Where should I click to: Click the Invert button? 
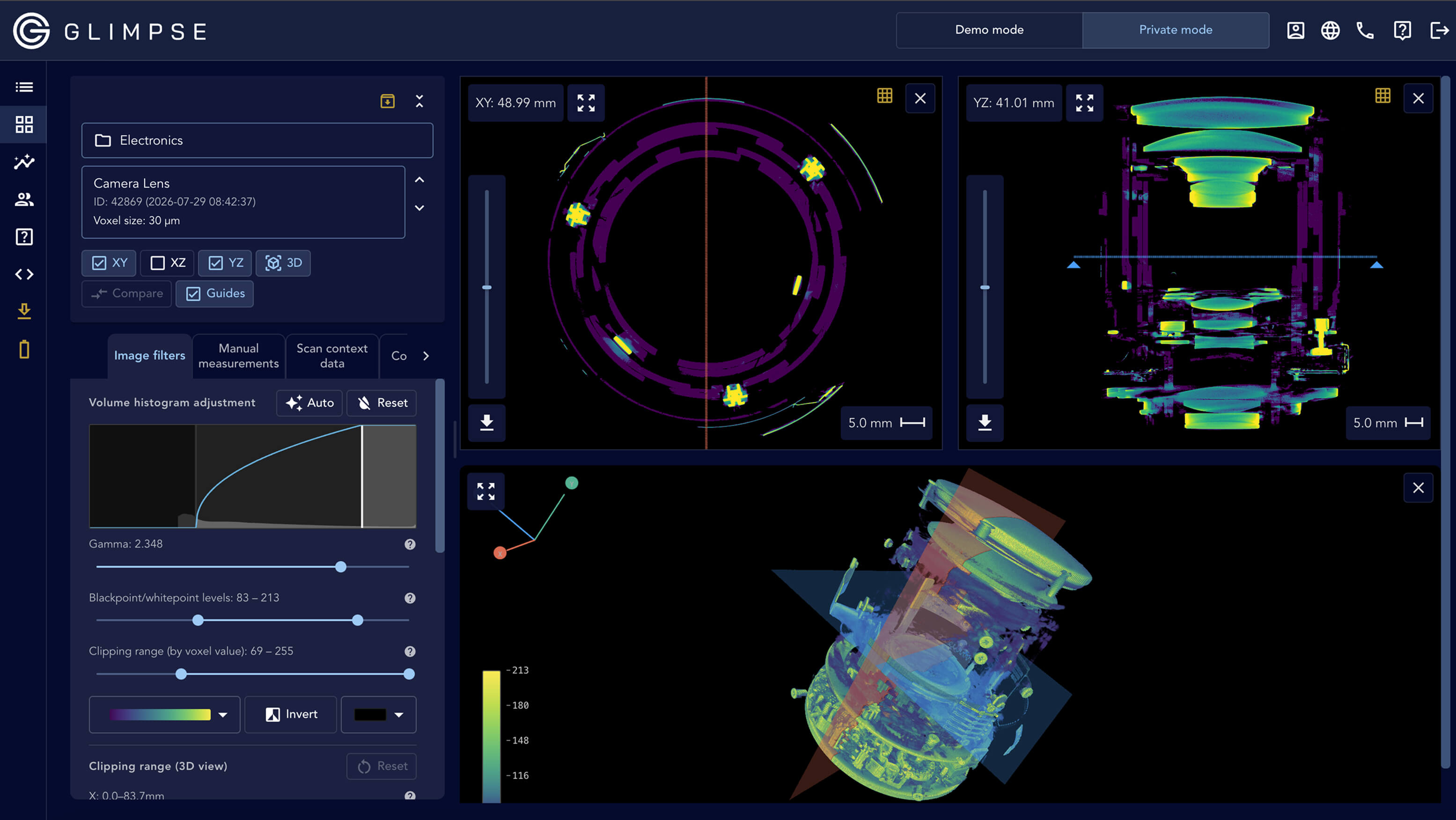(x=291, y=714)
